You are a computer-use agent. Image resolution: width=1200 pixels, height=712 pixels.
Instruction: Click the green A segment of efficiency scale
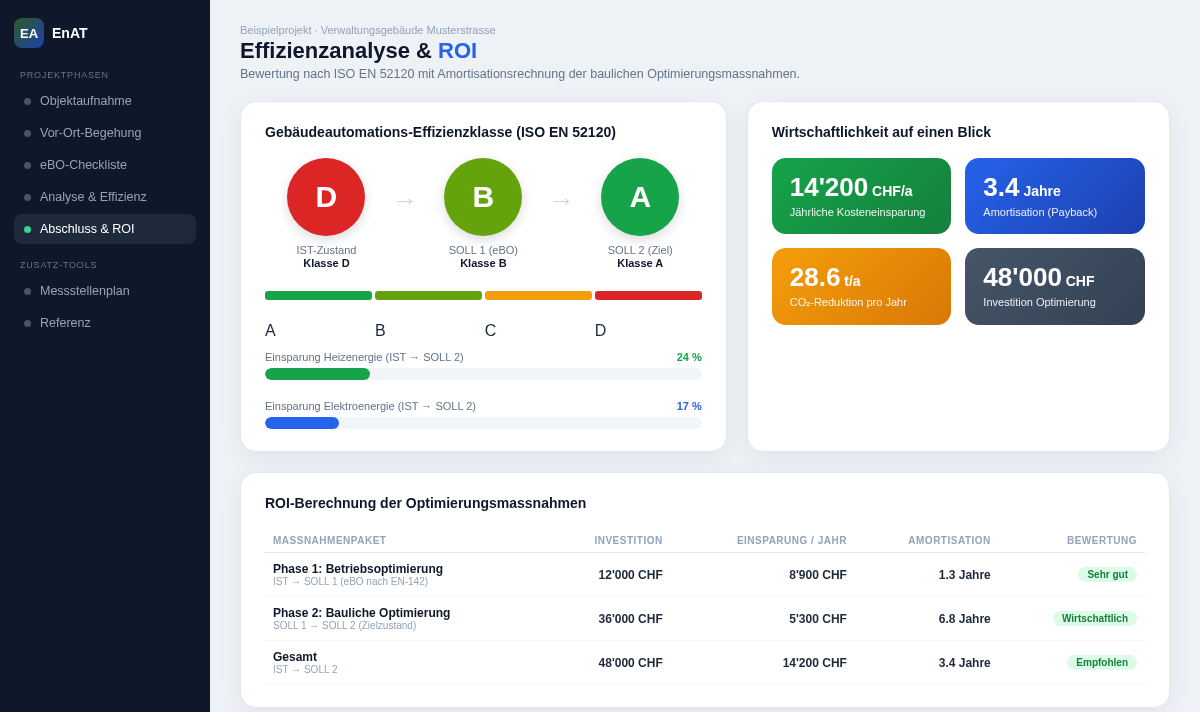[318, 296]
